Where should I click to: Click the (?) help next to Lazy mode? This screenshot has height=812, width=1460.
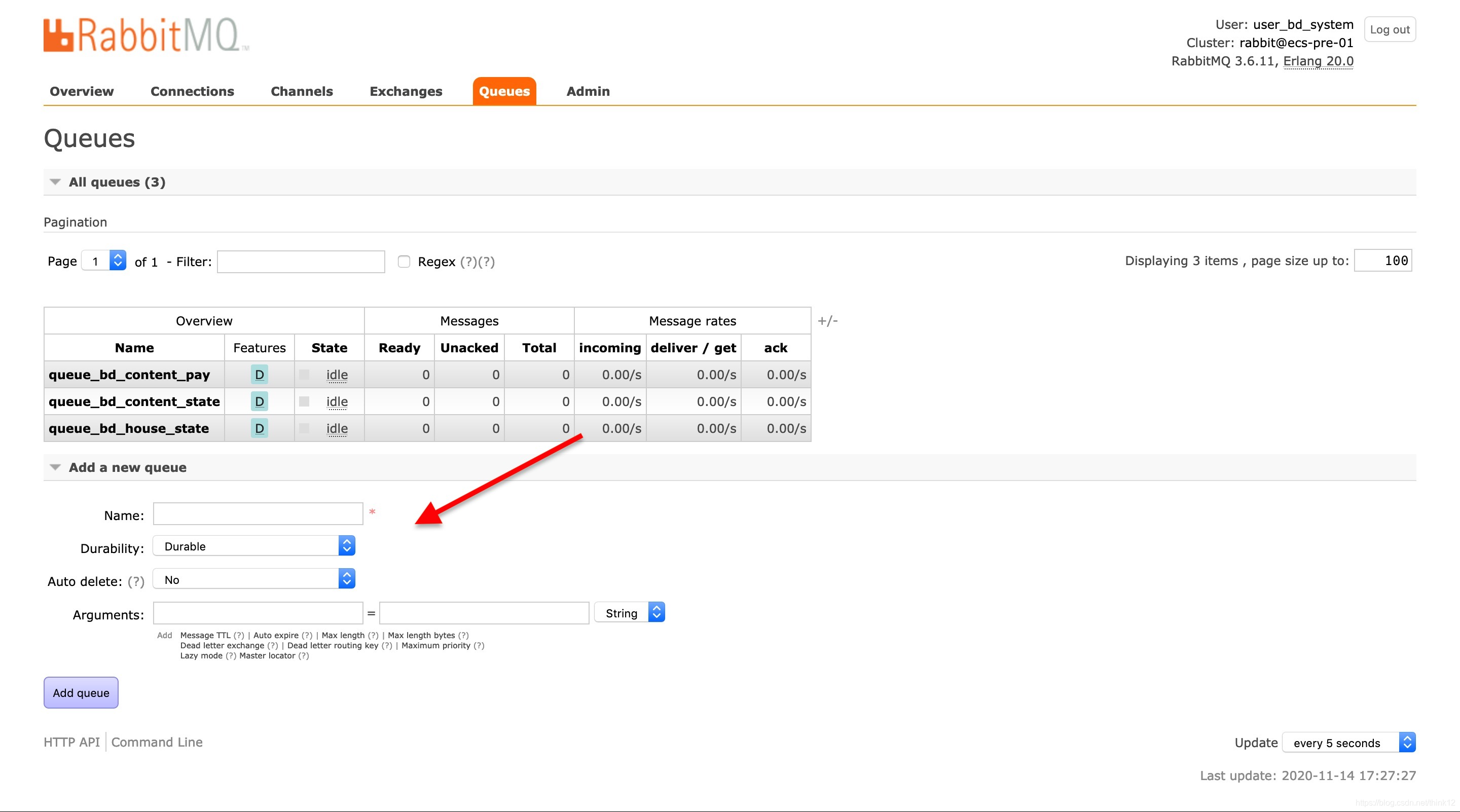231,655
